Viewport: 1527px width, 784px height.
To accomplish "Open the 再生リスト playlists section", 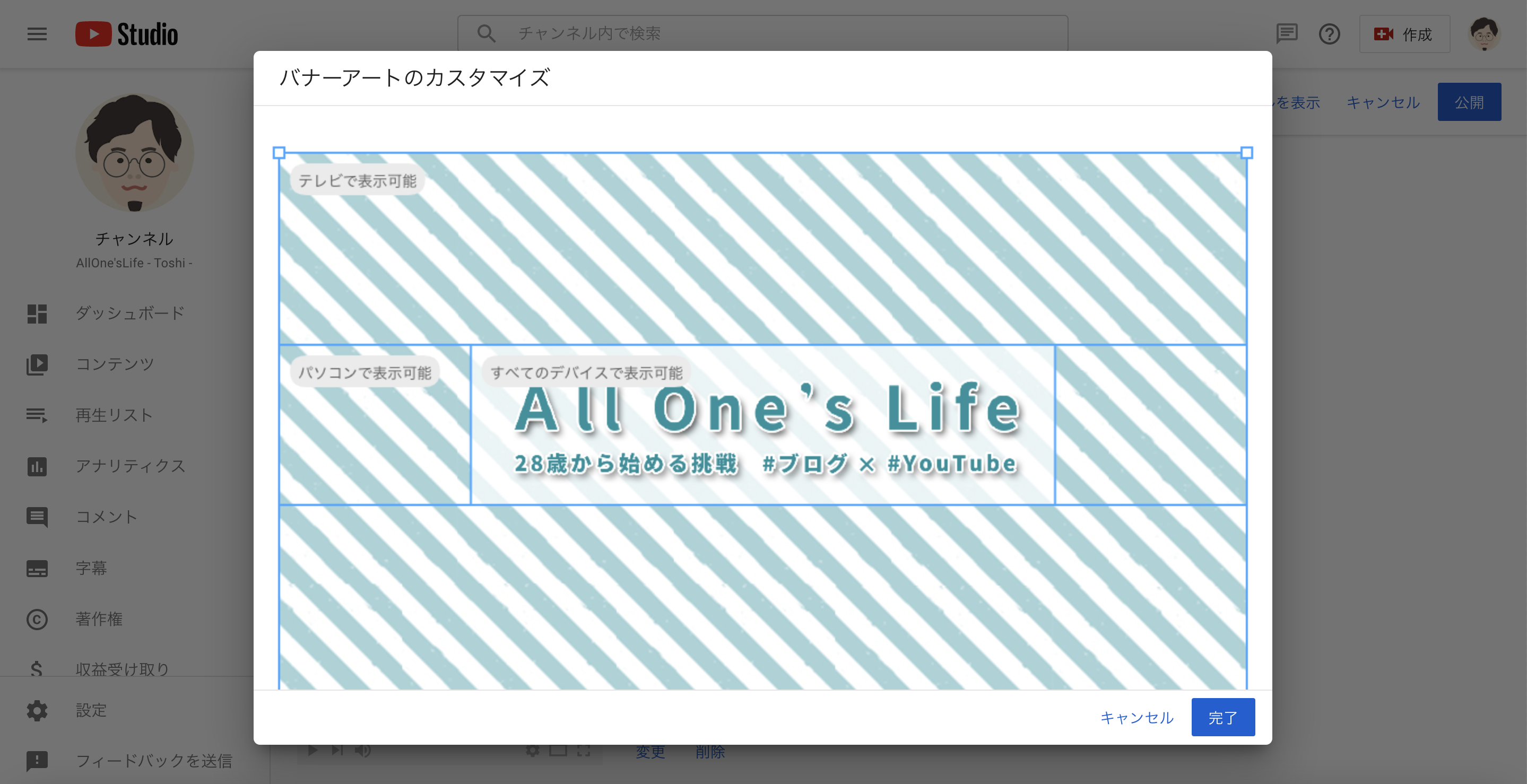I will [114, 415].
